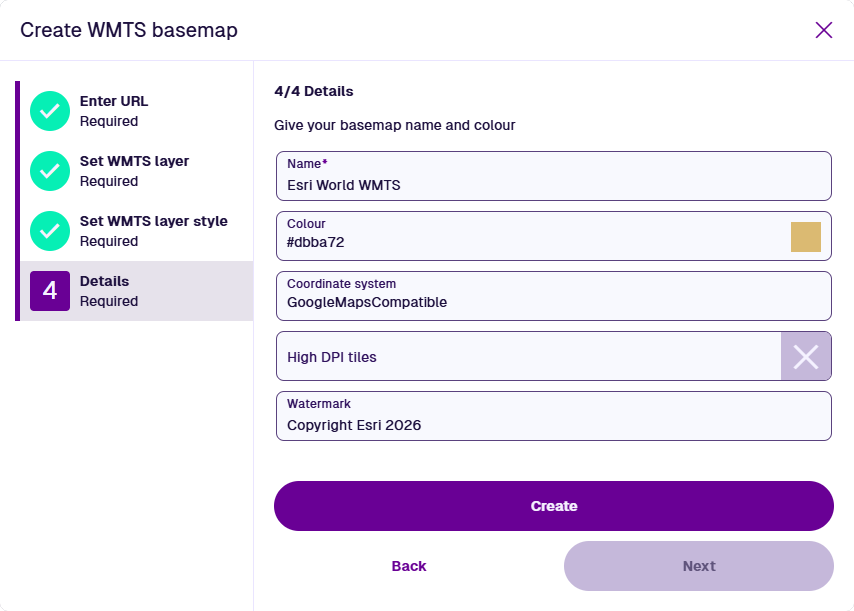Click the Coordinate system field
854x611 pixels.
pos(553,302)
